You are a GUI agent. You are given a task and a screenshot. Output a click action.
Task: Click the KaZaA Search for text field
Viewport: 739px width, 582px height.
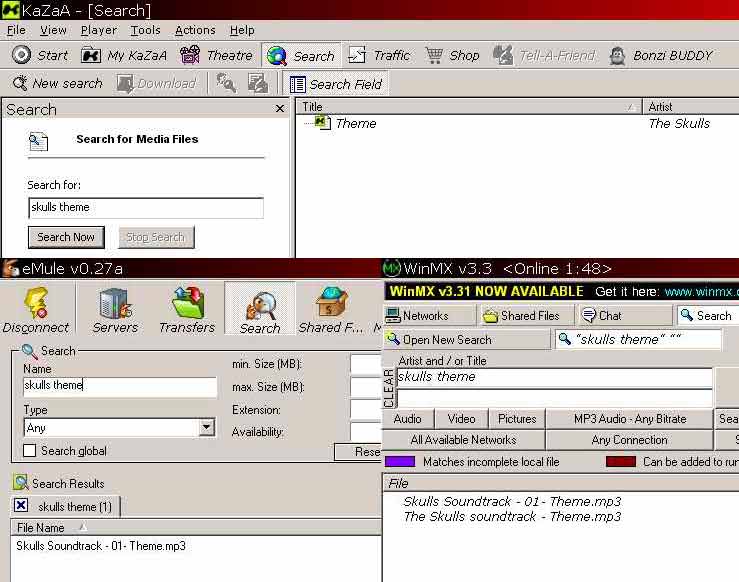coord(146,208)
